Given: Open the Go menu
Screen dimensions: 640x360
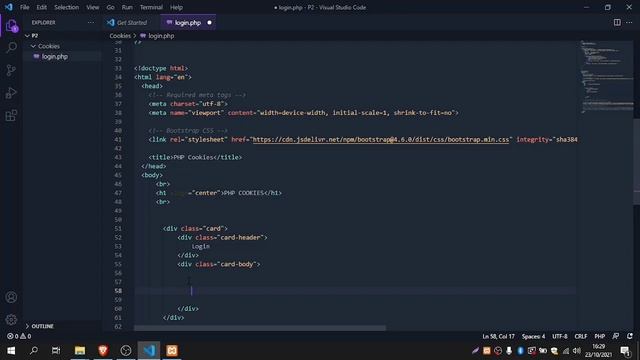Looking at the screenshot, I should click(111, 7).
